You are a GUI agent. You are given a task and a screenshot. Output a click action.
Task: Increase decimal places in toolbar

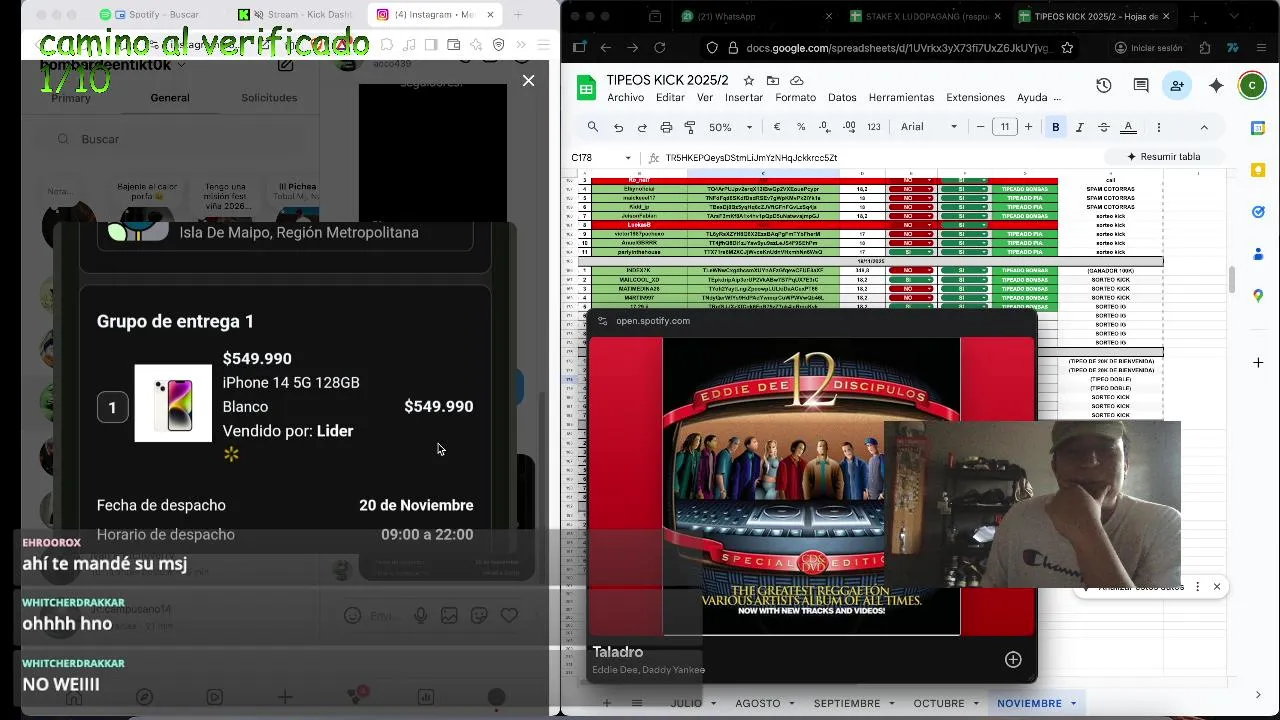[x=849, y=127]
